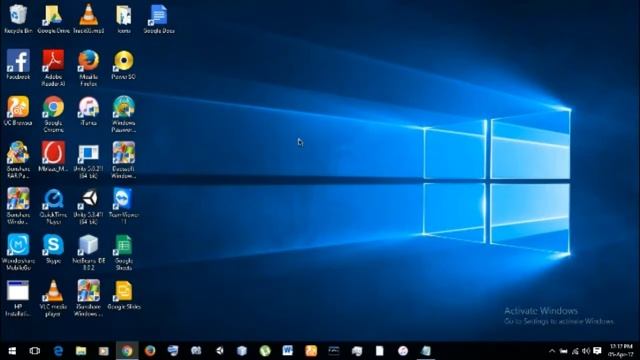The image size is (640, 360).
Task: Check the battery status tray icon
Action: pyautogui.click(x=564, y=351)
